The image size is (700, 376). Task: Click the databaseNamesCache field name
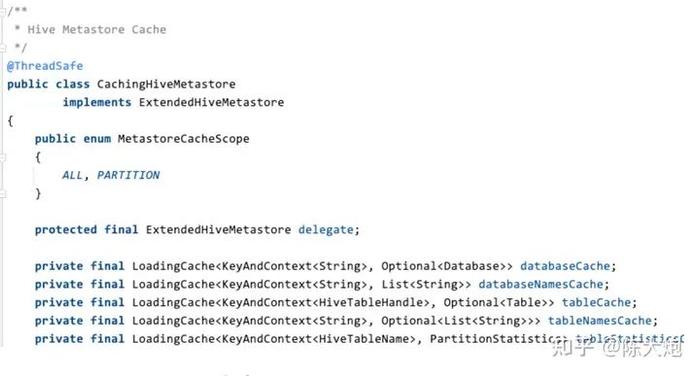[541, 284]
